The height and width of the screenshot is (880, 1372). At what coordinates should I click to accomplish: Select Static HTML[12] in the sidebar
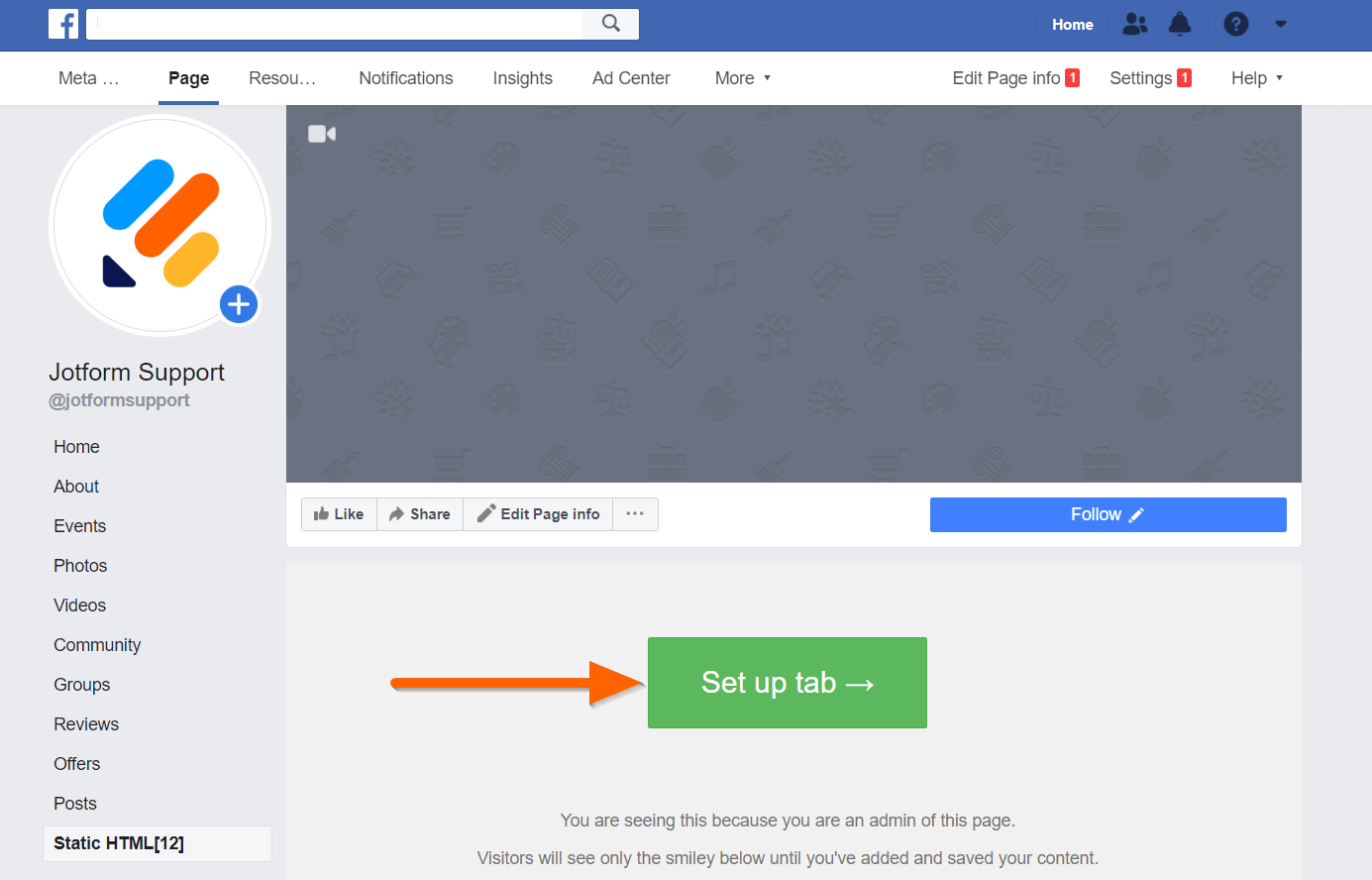pos(158,843)
